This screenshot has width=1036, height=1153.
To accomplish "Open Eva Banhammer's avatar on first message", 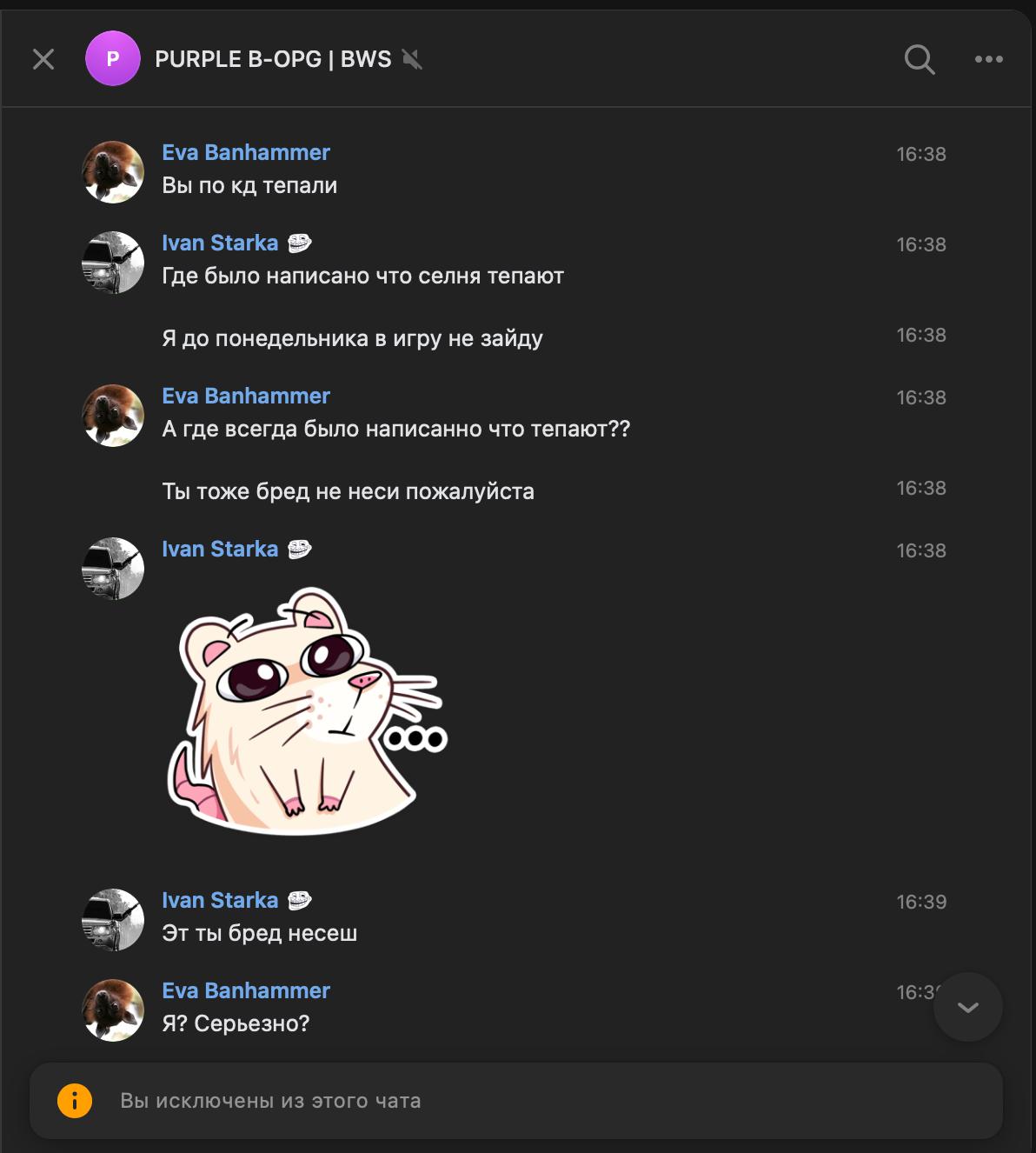I will pyautogui.click(x=113, y=172).
